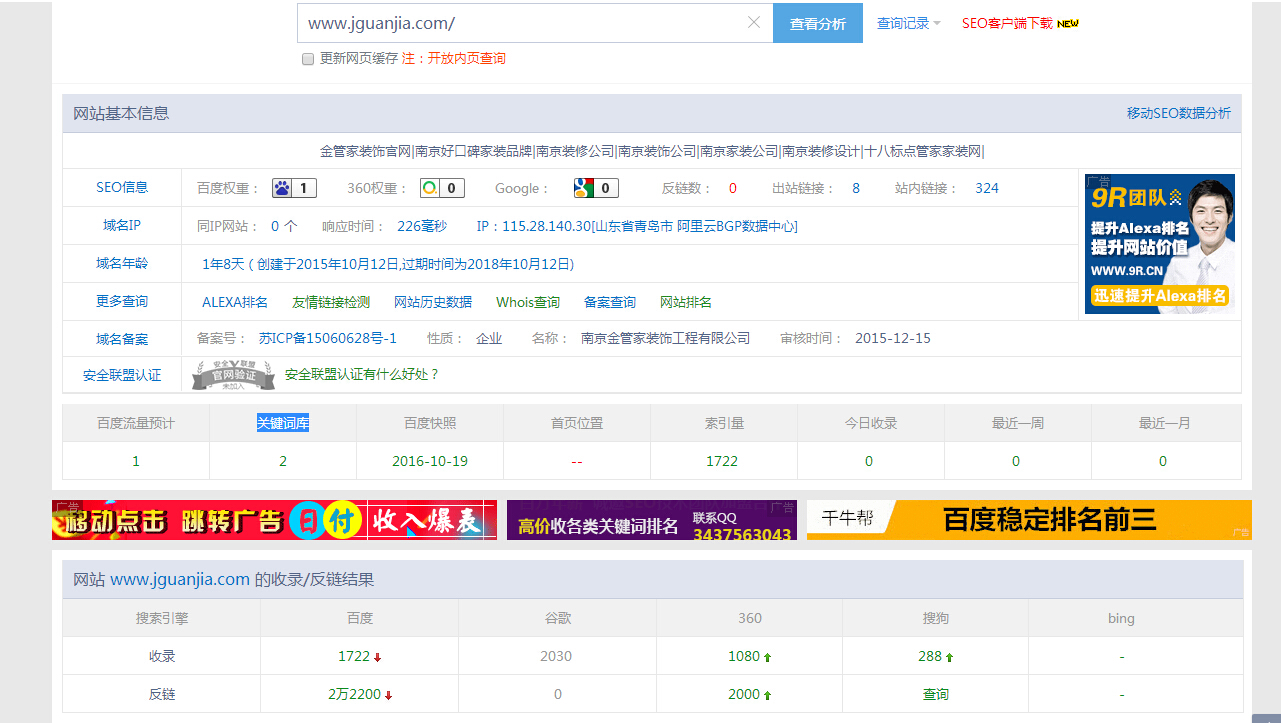The height and width of the screenshot is (723, 1281).
Task: Click the backlinks count 0 in SEO信息
Action: (733, 188)
